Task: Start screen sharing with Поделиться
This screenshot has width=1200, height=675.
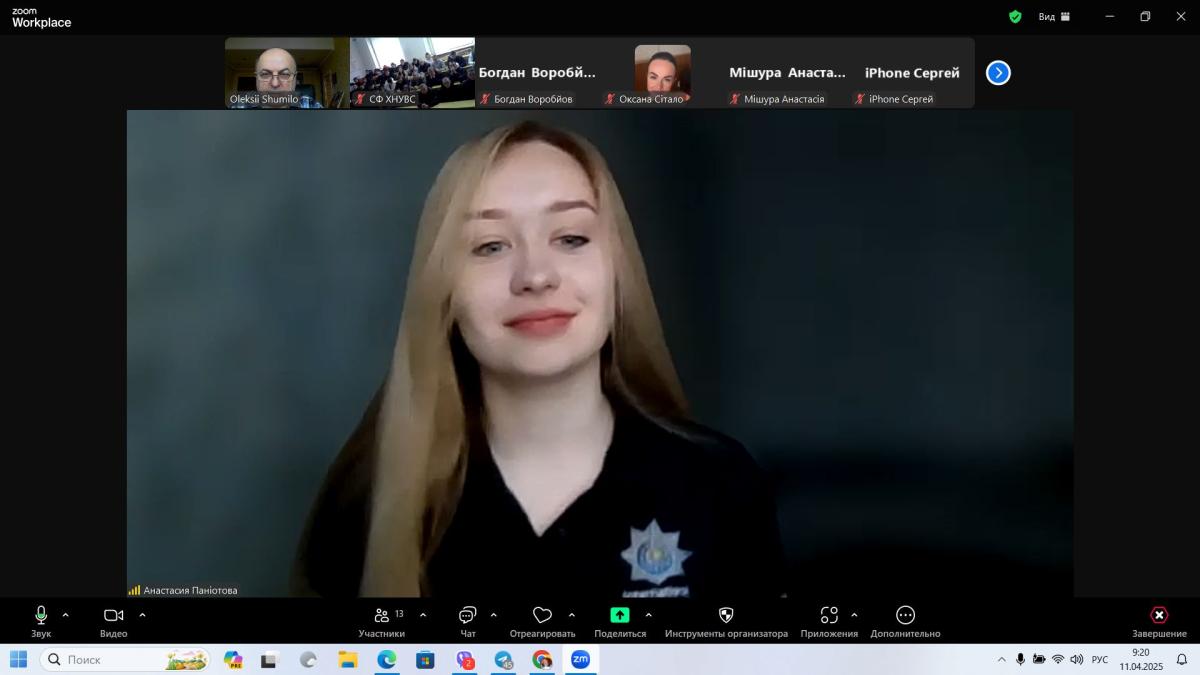Action: [620, 616]
